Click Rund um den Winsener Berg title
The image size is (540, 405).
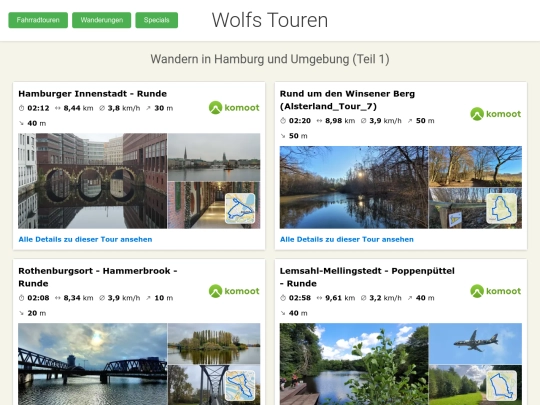click(347, 100)
